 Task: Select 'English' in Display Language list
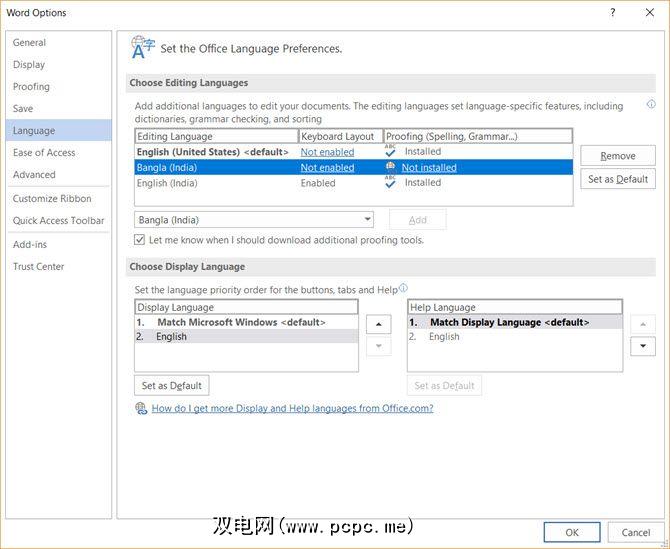pyautogui.click(x=247, y=336)
